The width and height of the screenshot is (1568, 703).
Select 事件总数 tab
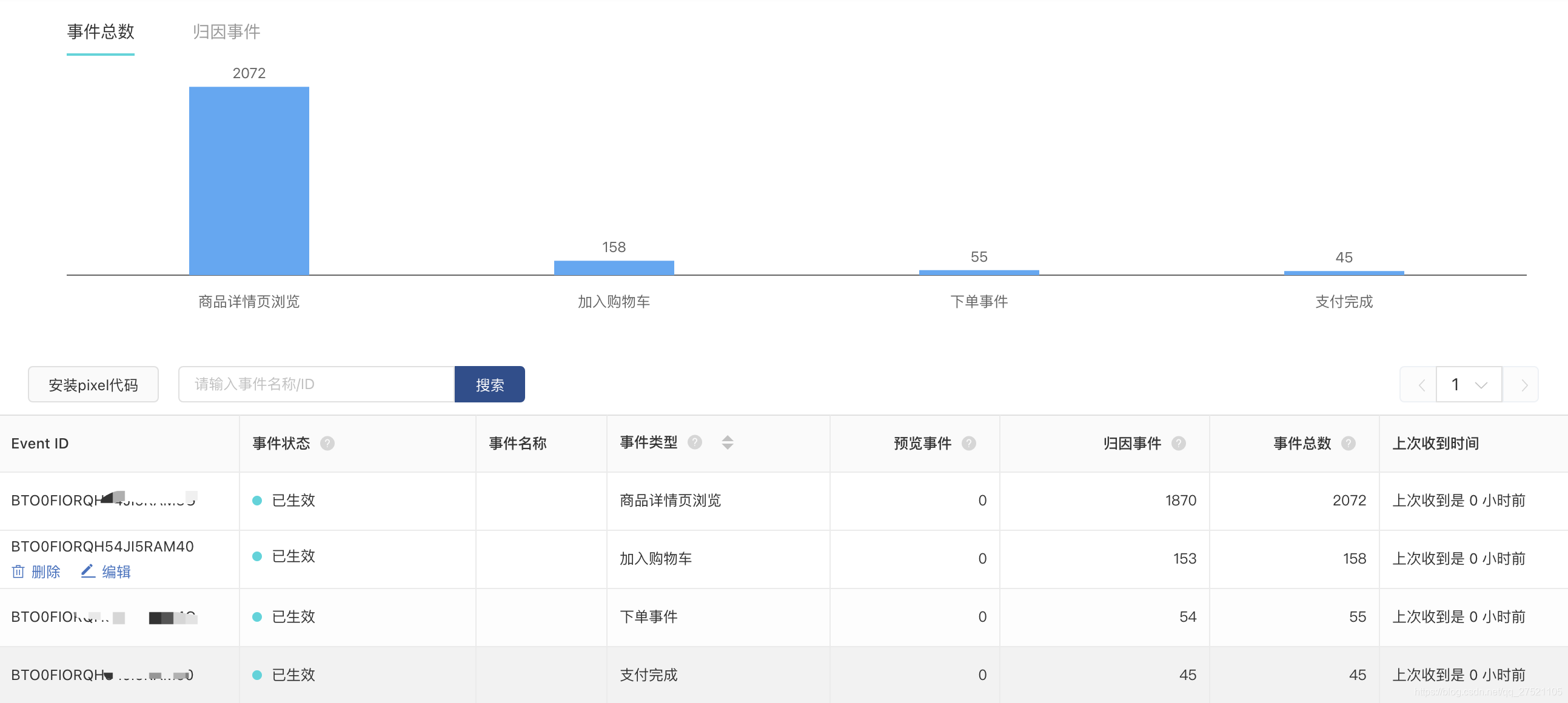(101, 32)
